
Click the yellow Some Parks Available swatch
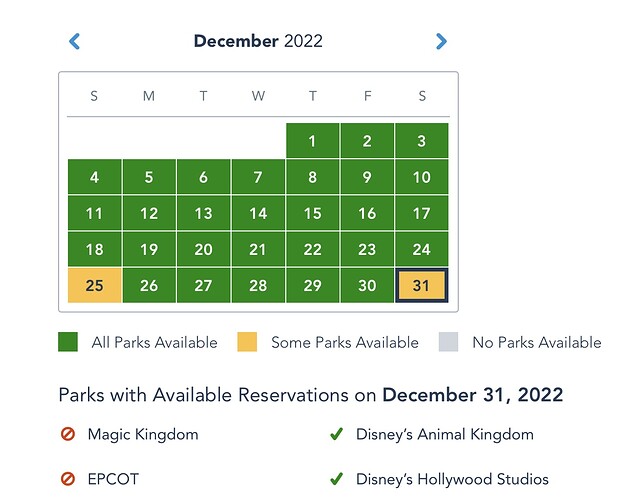247,342
